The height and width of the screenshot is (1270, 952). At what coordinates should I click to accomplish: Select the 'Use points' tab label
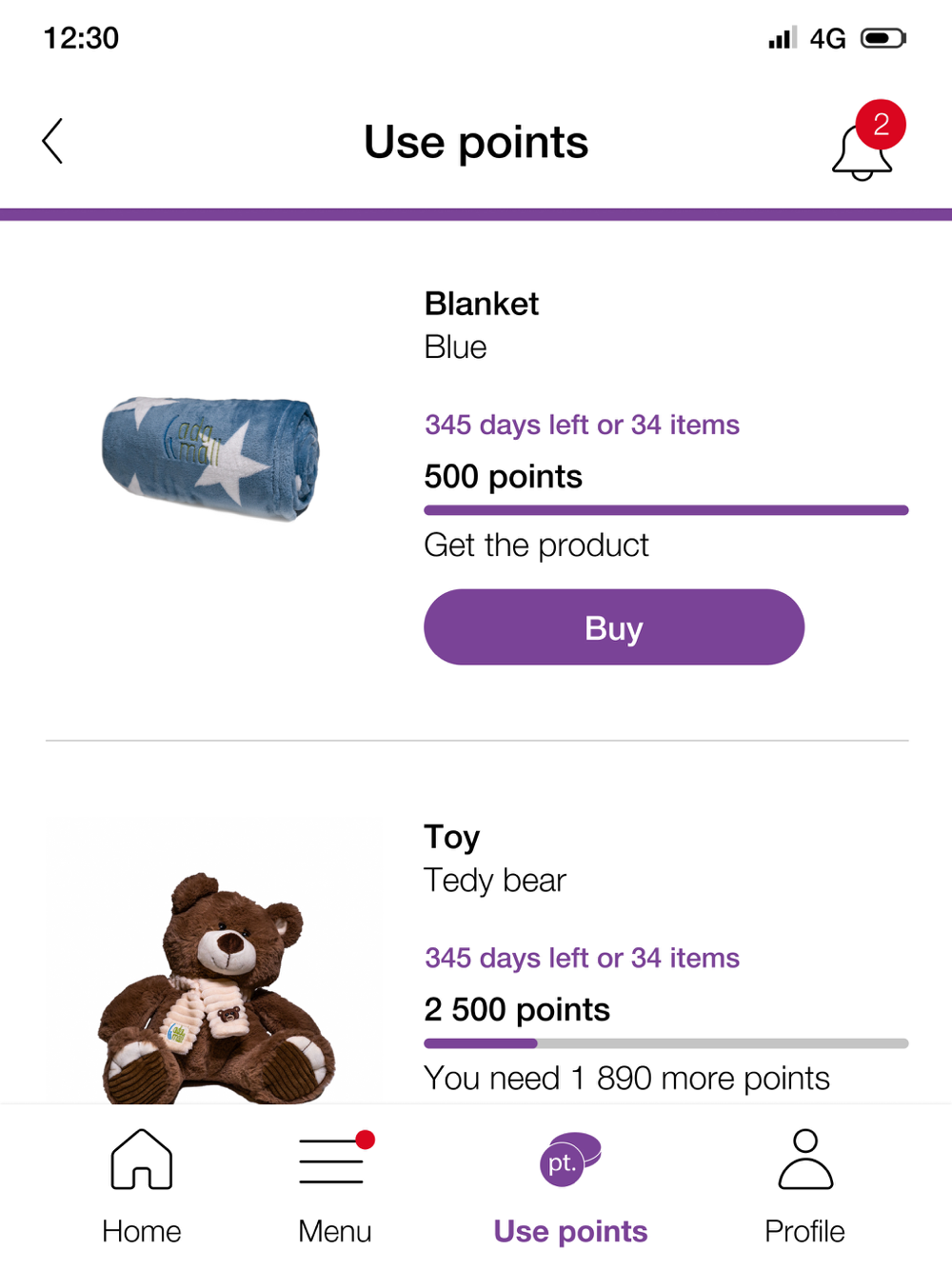[570, 1231]
